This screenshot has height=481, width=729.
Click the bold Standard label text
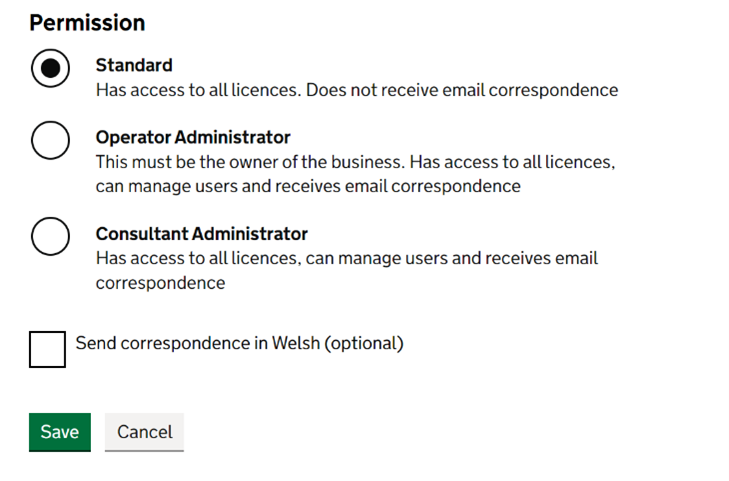(x=134, y=65)
